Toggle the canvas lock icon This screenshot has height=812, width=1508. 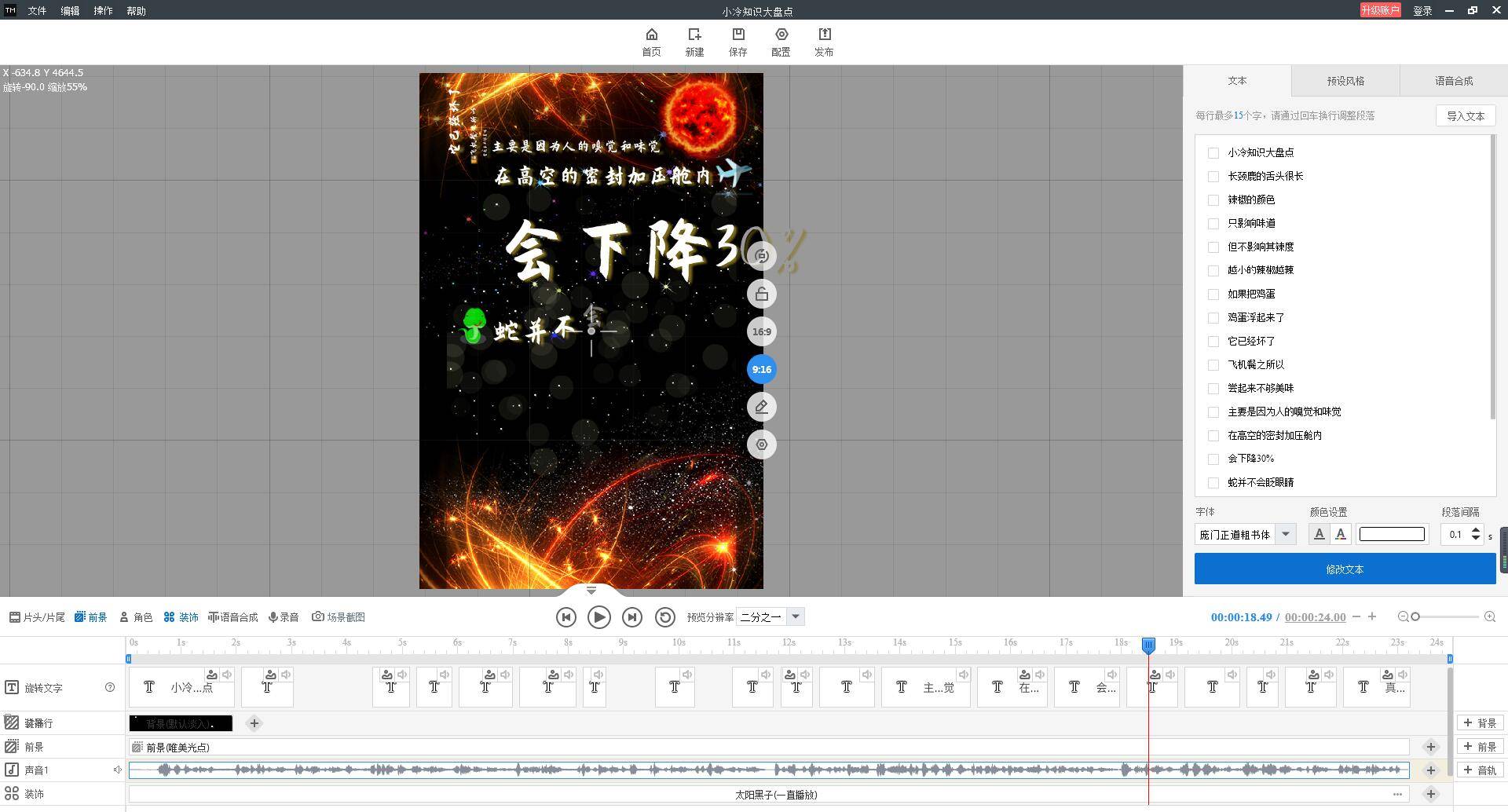click(761, 294)
